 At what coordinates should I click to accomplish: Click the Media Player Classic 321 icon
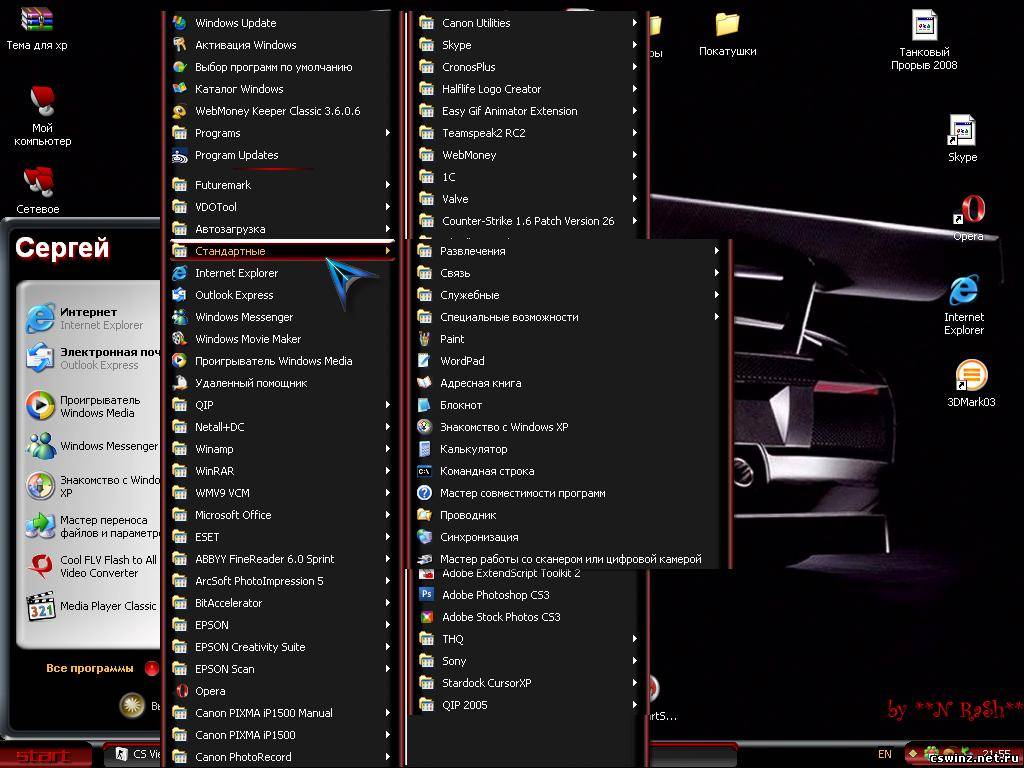pyautogui.click(x=40, y=606)
